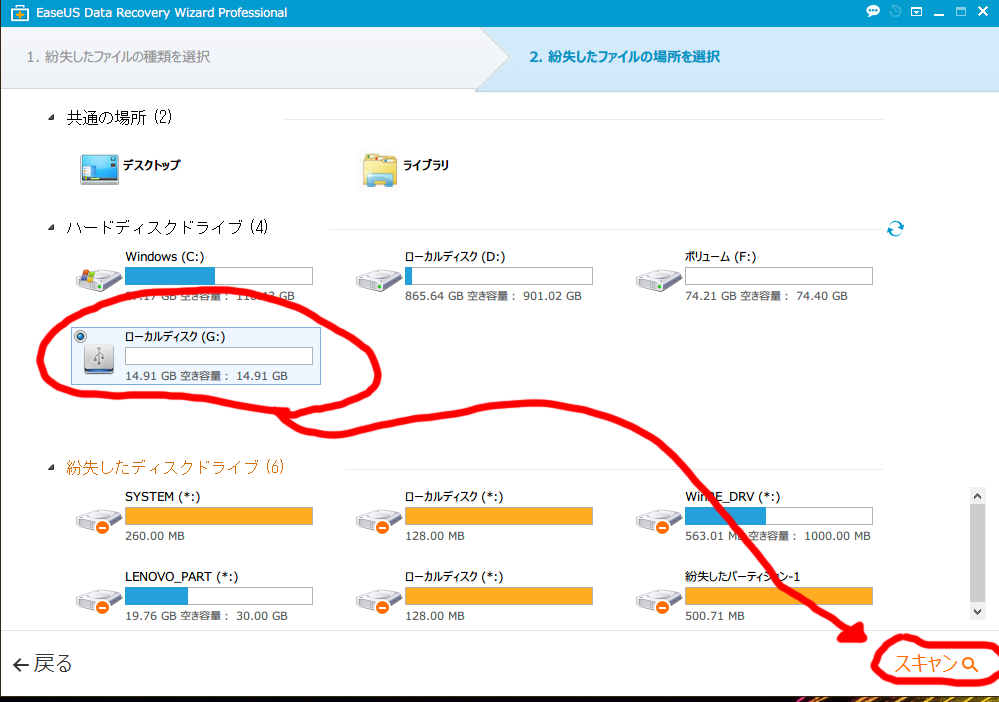Refresh the hard disk drive list
The width and height of the screenshot is (999, 702).
[x=895, y=229]
